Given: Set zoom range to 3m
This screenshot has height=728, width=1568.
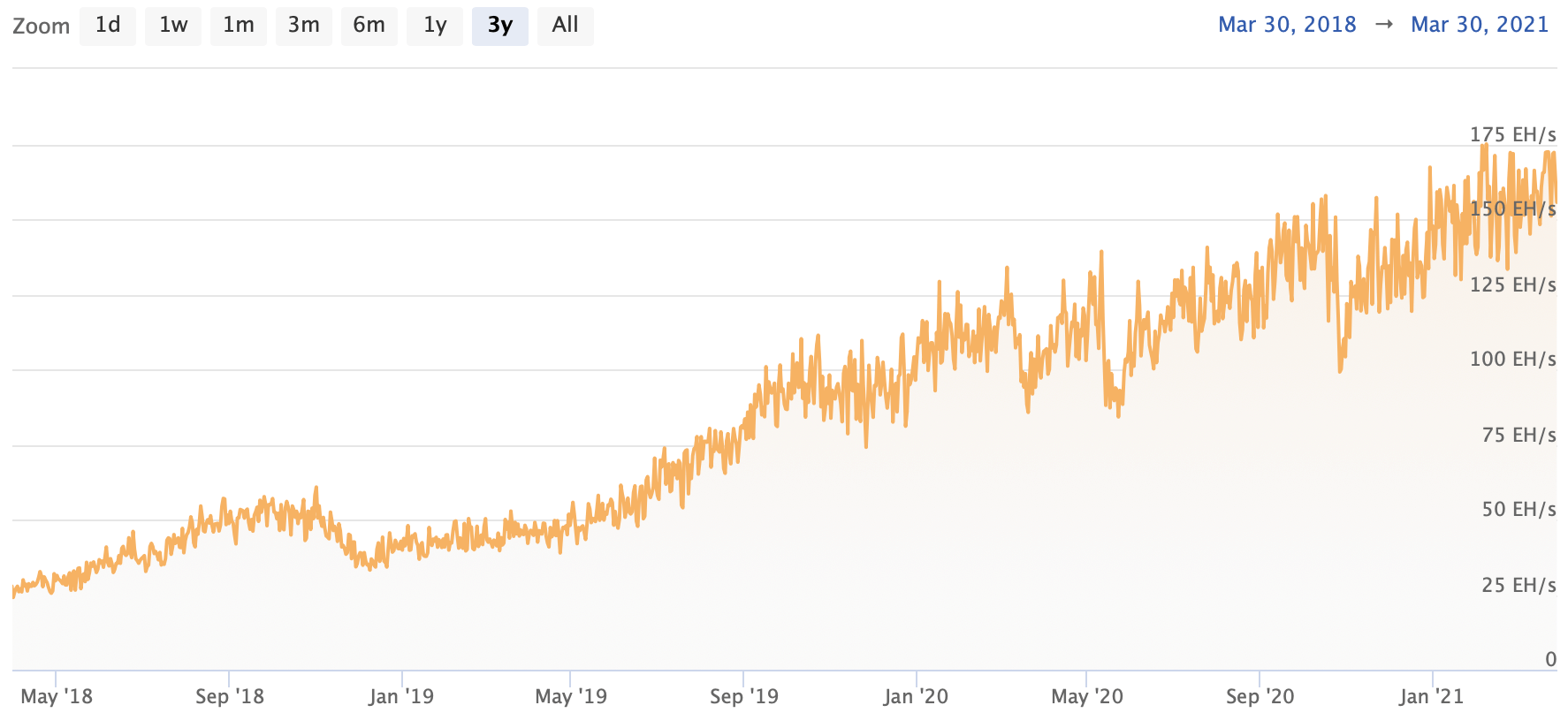Looking at the screenshot, I should pos(304,26).
